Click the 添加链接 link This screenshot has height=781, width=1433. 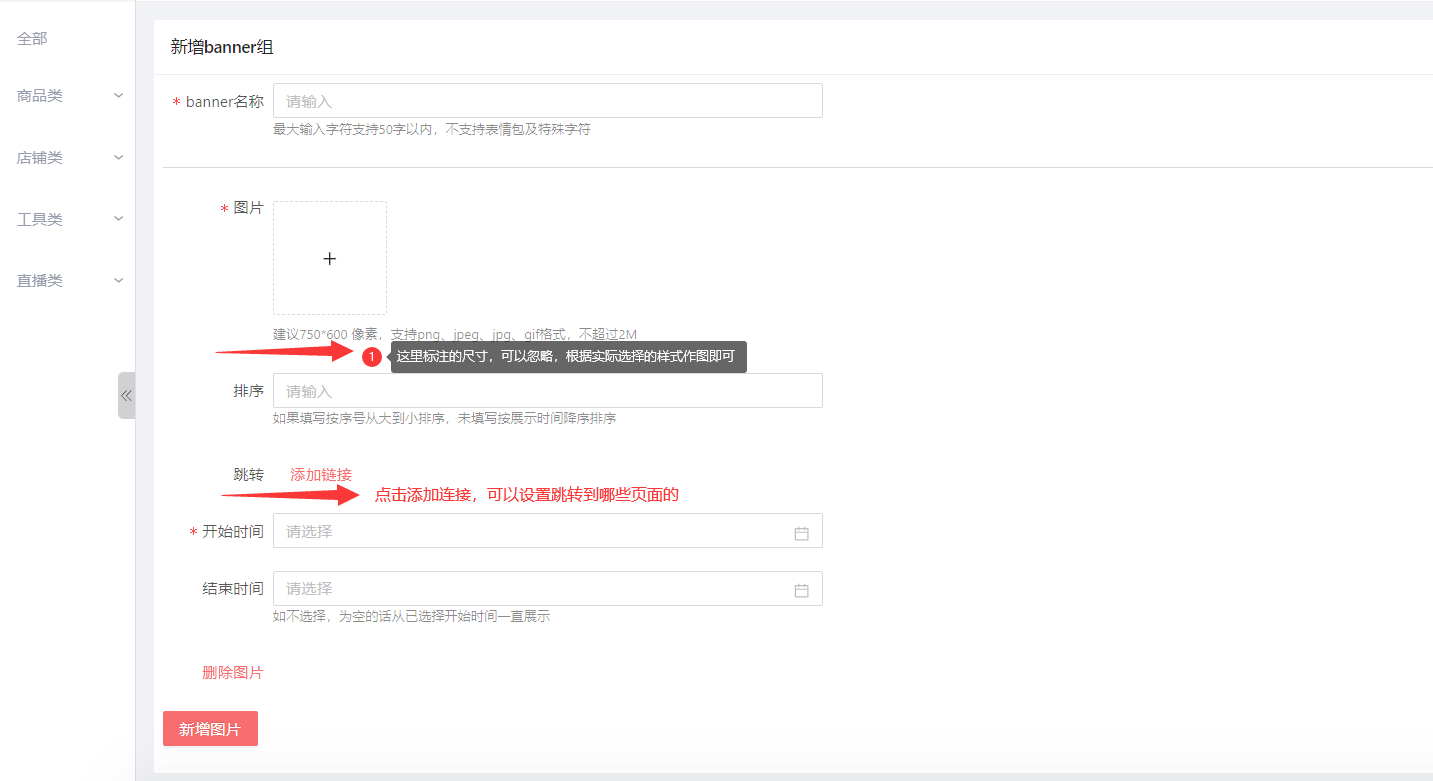321,475
